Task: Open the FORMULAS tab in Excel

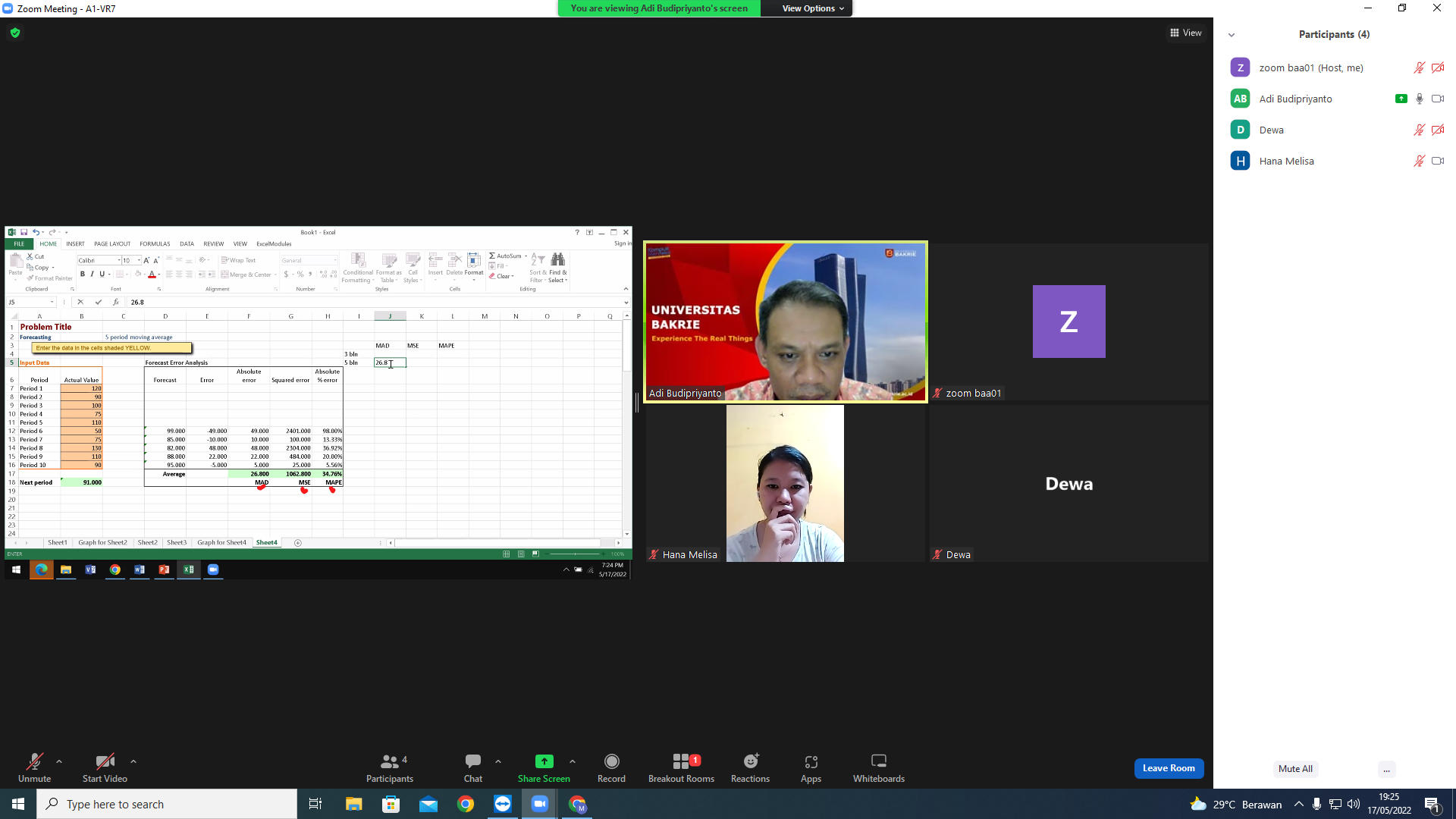Action: (155, 244)
